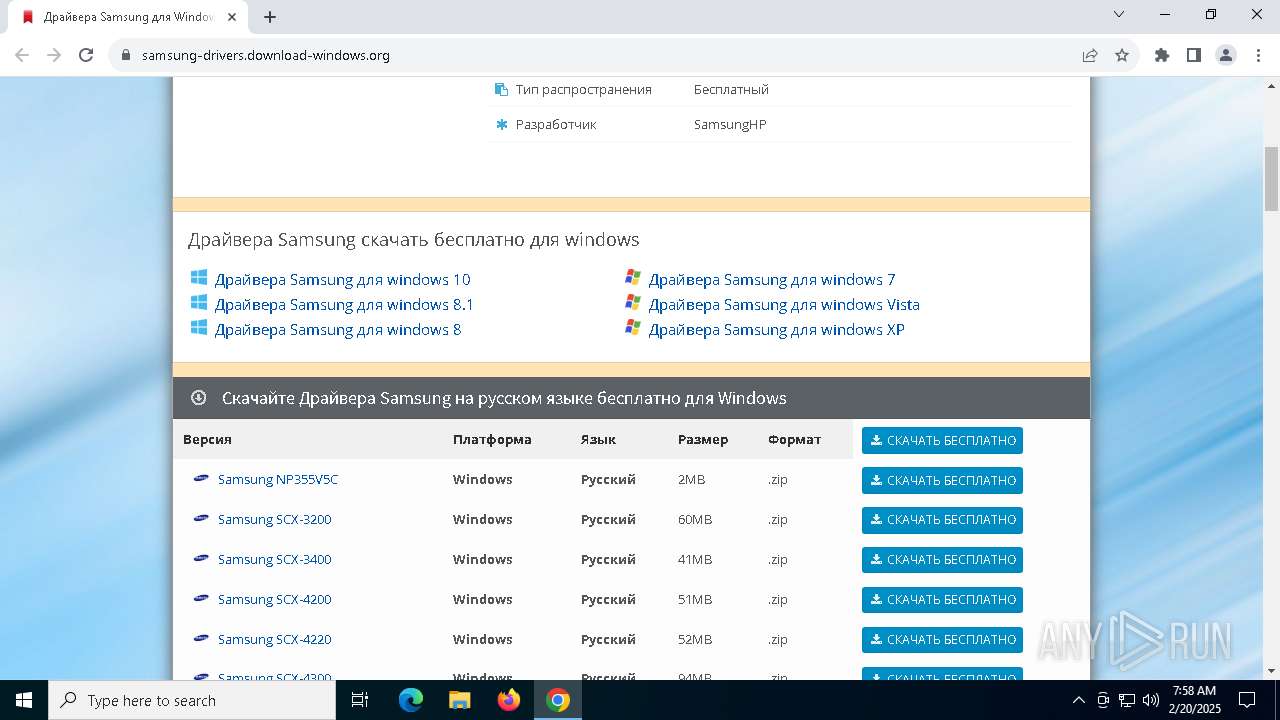The image size is (1280, 720).
Task: Click the Windows logo beside the windows 8 link
Action: tap(199, 327)
